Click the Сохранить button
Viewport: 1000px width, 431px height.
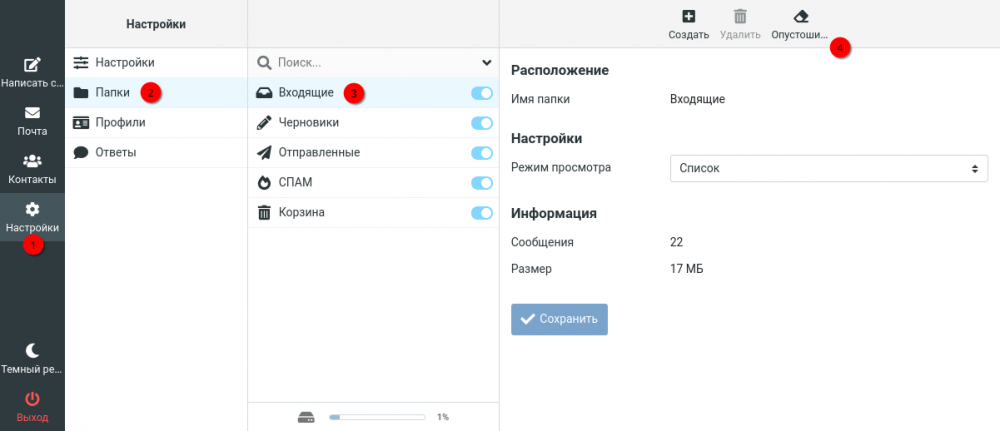(x=559, y=319)
